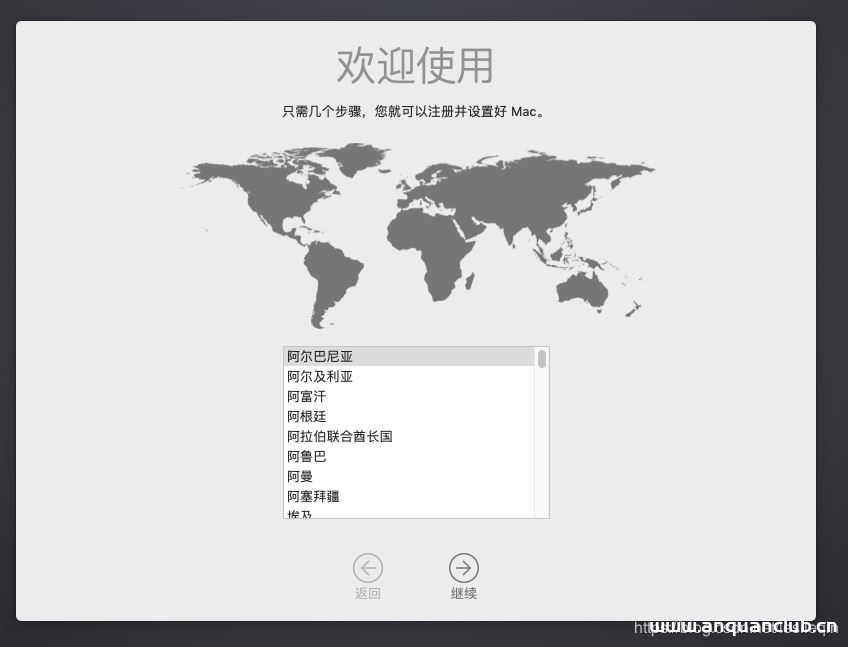Click the 返回 text label below the arrow
This screenshot has height=647, width=848.
[368, 593]
